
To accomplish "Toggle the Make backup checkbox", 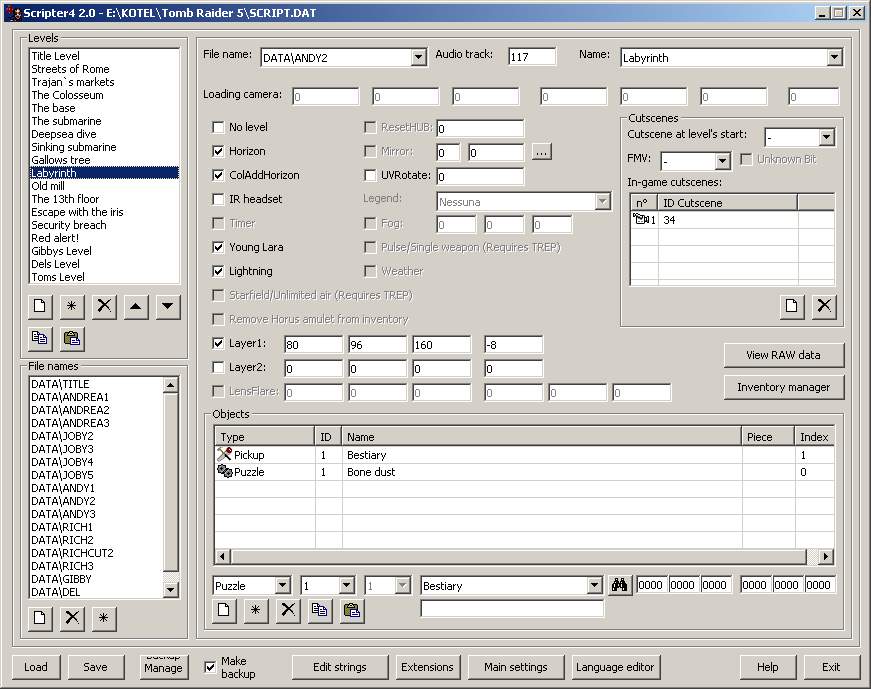I will click(x=210, y=667).
